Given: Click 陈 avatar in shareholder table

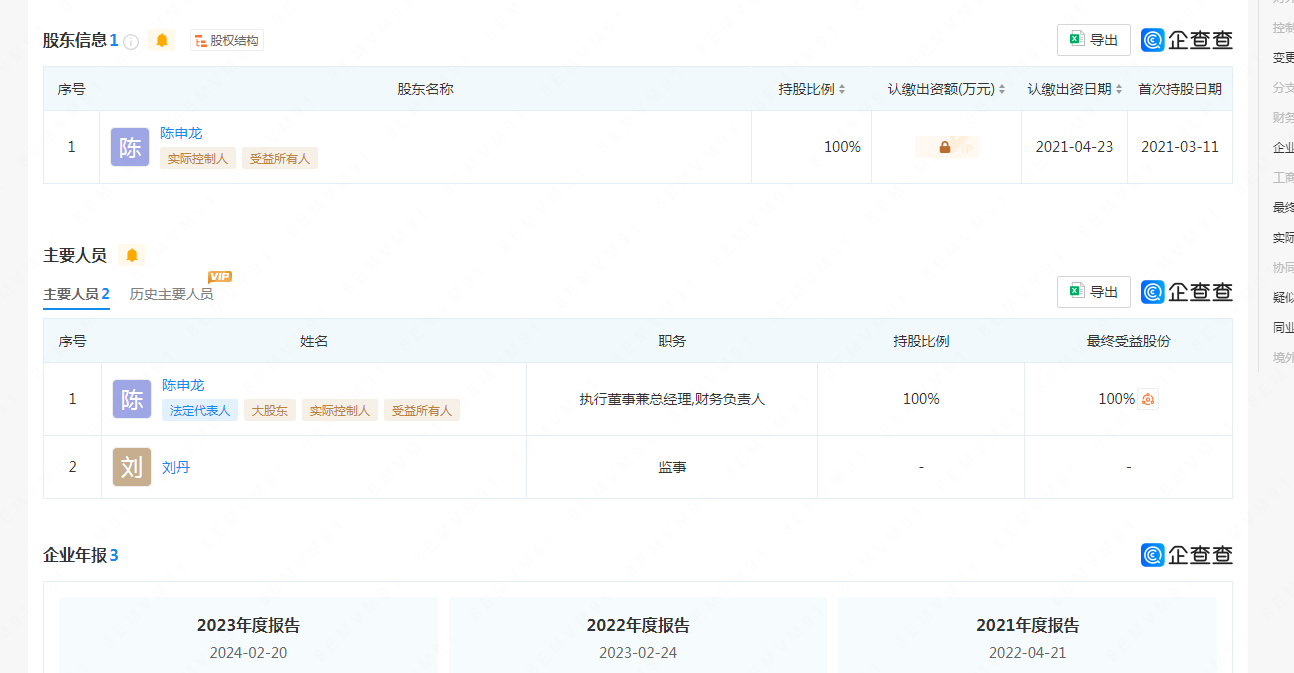Looking at the screenshot, I should point(130,147).
